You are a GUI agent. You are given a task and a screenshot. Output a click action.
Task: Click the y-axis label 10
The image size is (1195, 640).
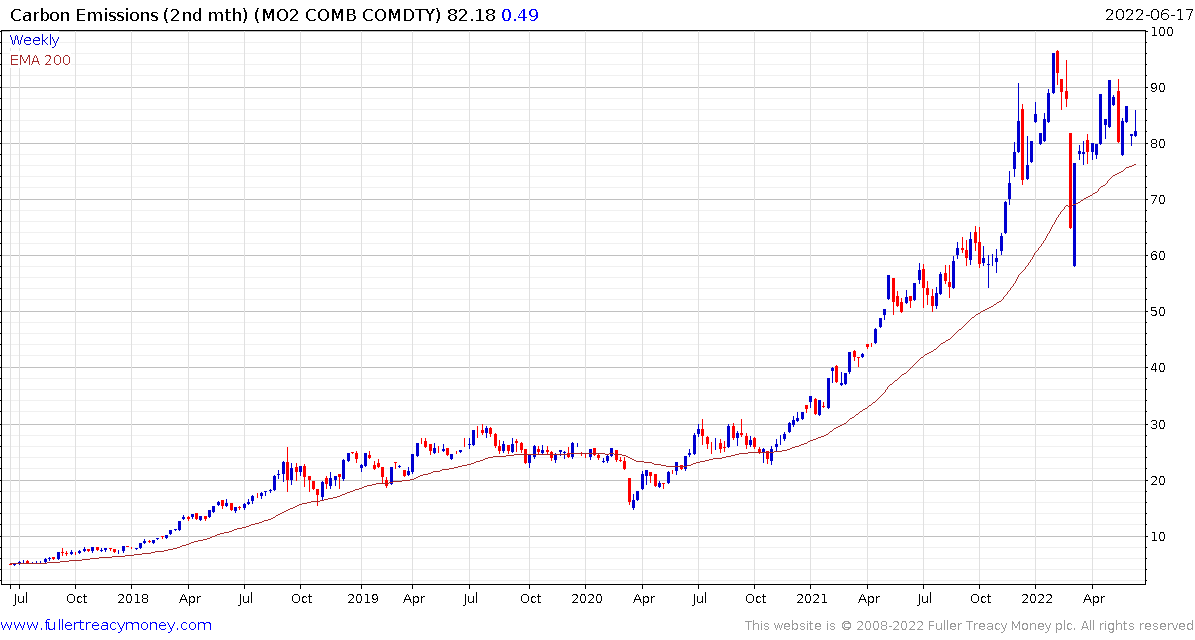click(x=1160, y=536)
